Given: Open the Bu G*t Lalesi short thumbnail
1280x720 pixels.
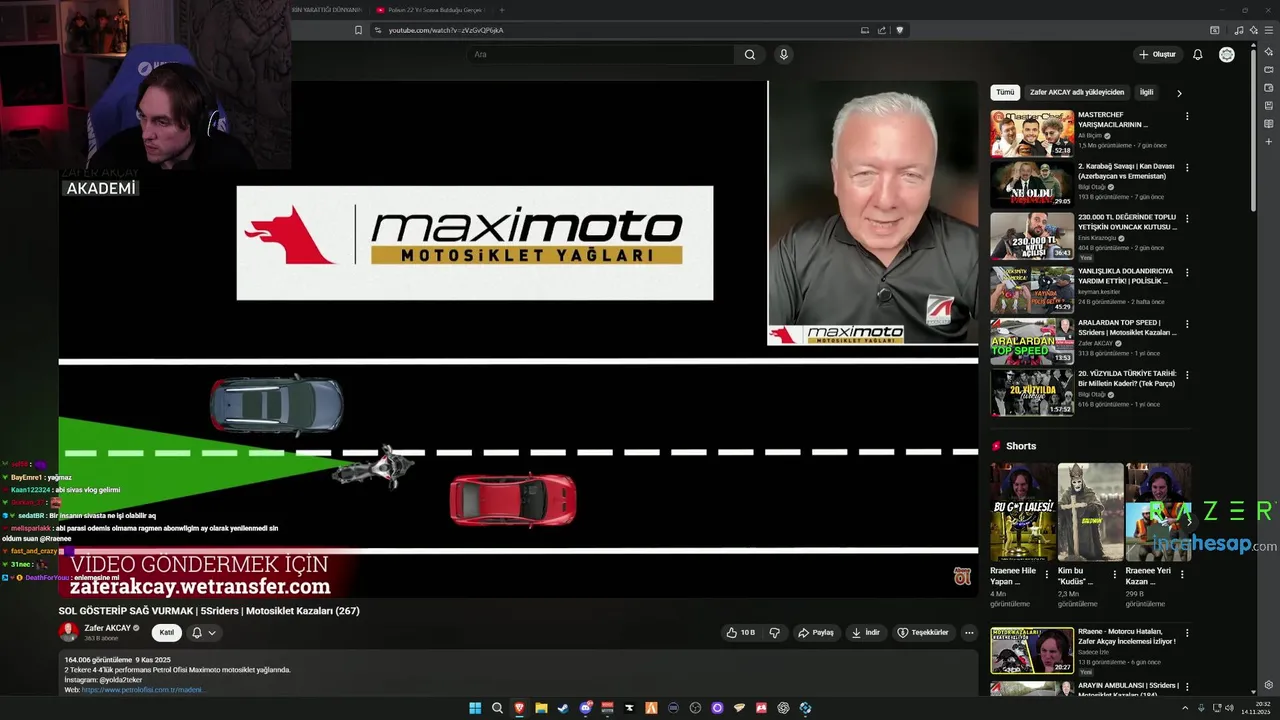Looking at the screenshot, I should 1023,512.
